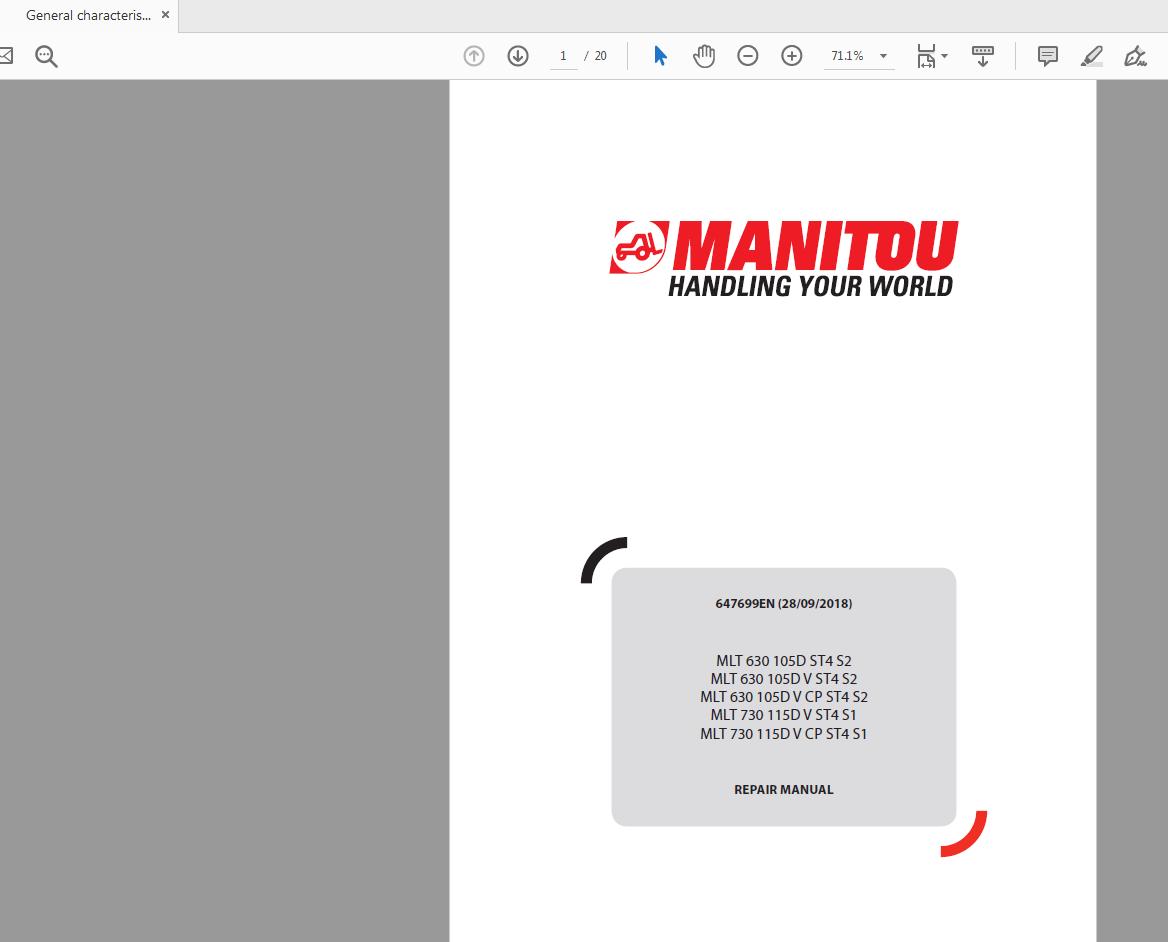
Task: Zoom in with the plus button
Action: tap(792, 56)
